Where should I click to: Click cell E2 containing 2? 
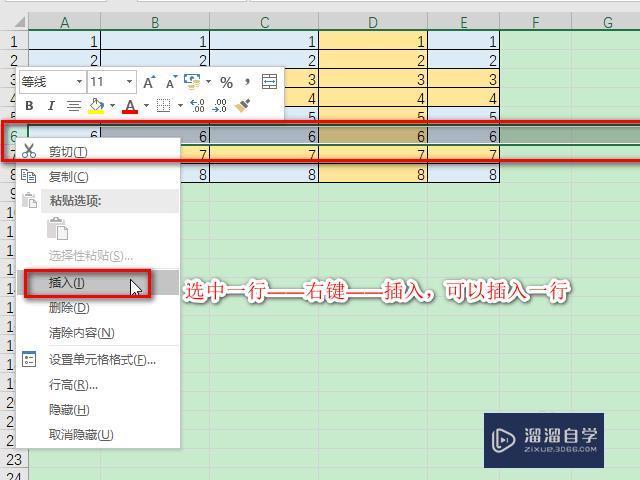pyautogui.click(x=464, y=60)
